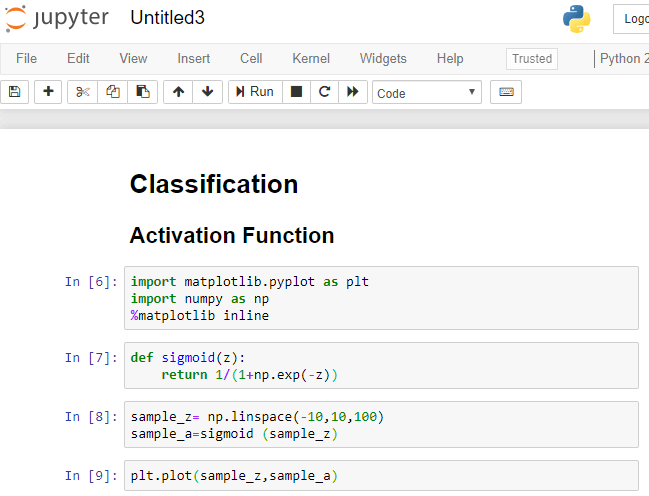The image size is (649, 496).
Task: Insert a cell below with plus icon
Action: pos(48,92)
